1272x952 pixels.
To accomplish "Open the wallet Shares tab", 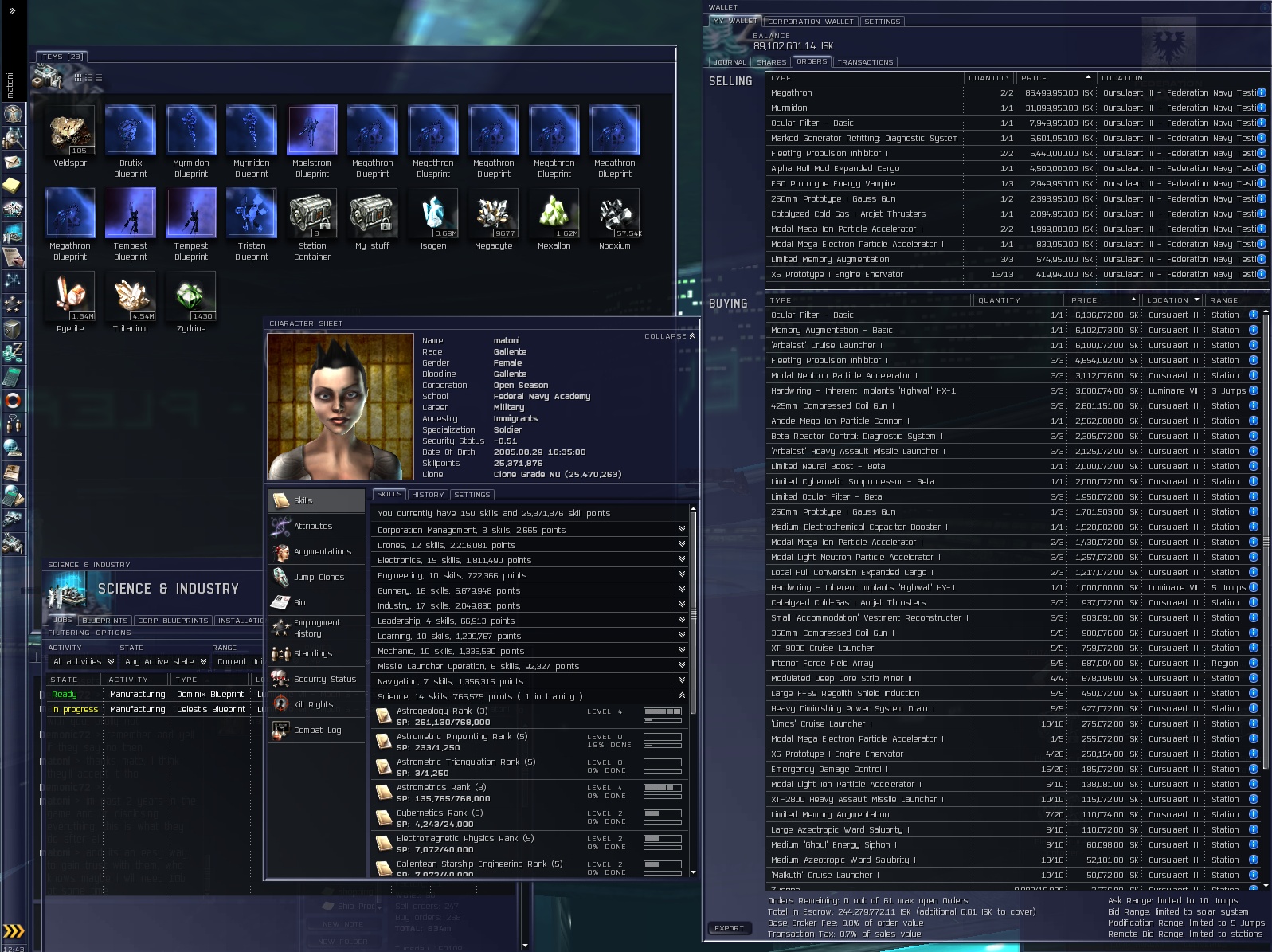I will pos(771,62).
